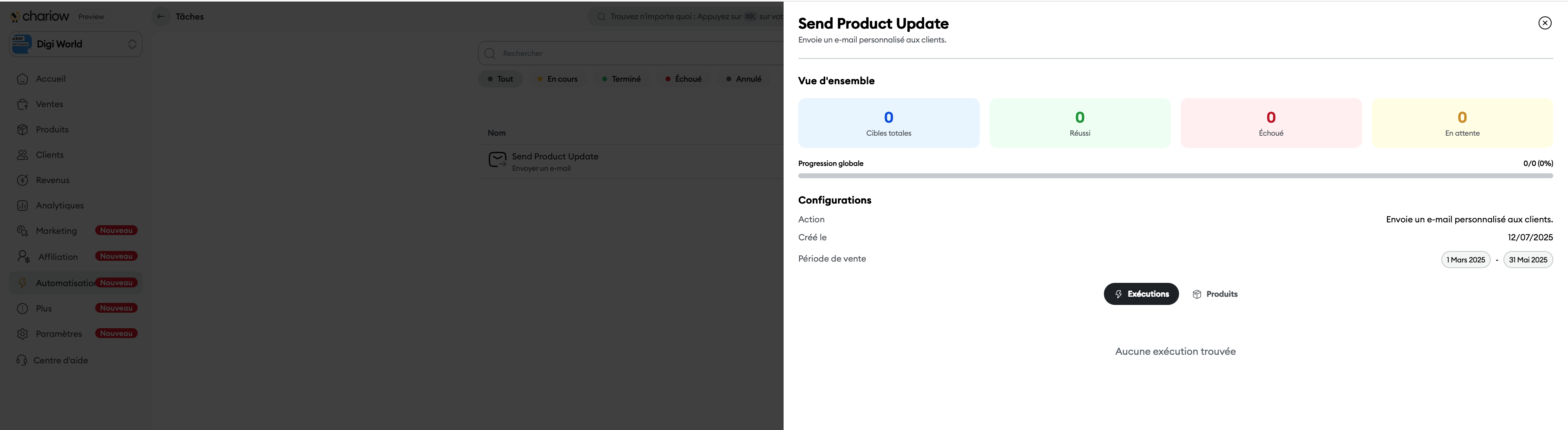Screen dimensions: 1568x430
Task: Click the Revenus coin icon
Action: (22, 180)
